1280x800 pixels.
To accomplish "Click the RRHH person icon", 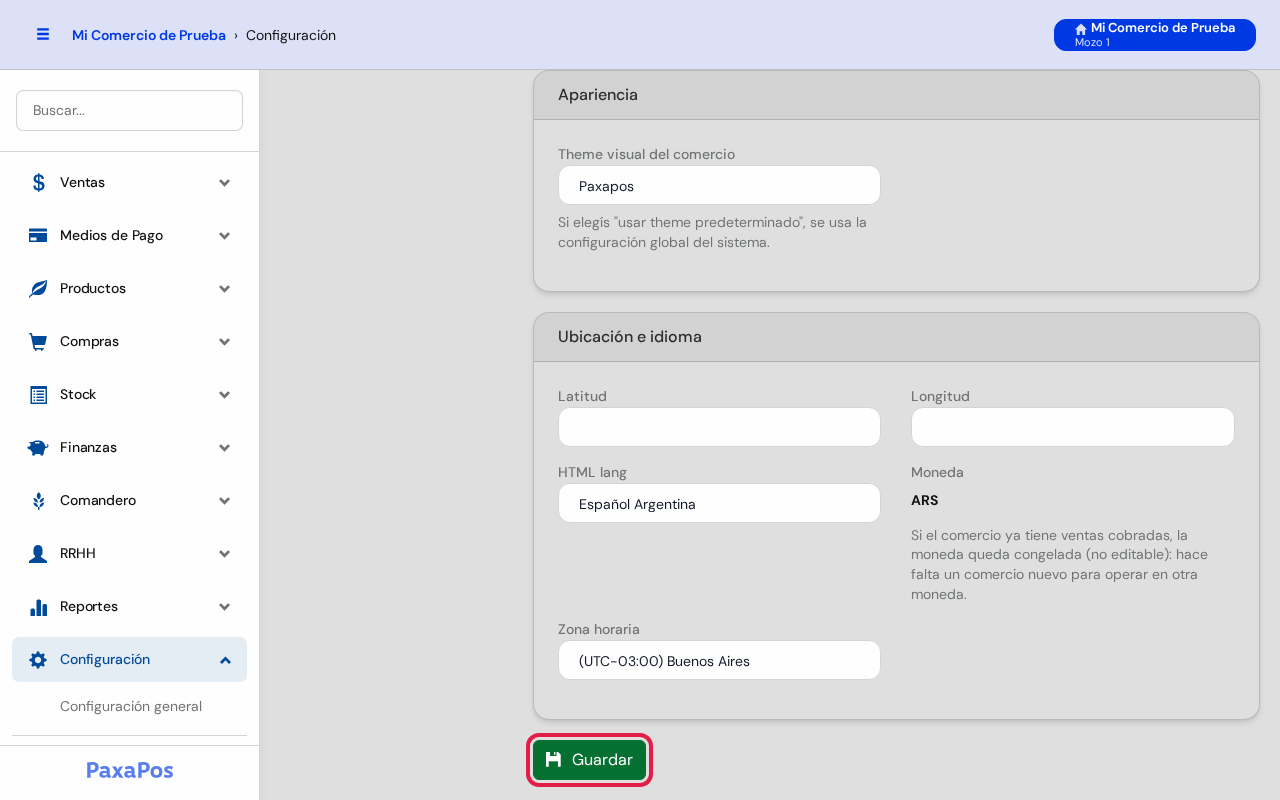I will (x=38, y=554).
